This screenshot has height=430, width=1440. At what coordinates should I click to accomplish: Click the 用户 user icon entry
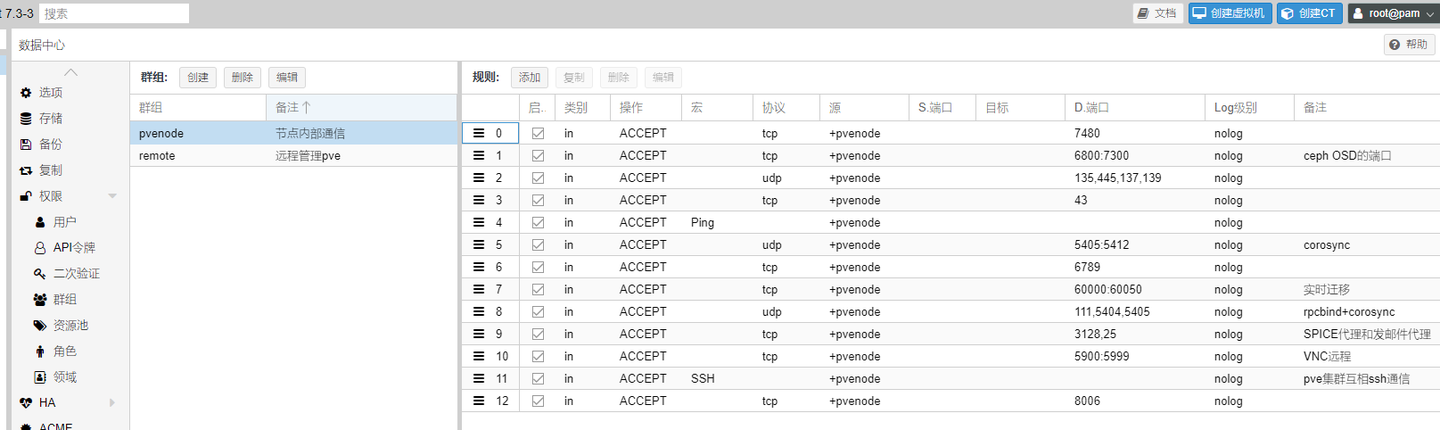point(40,222)
